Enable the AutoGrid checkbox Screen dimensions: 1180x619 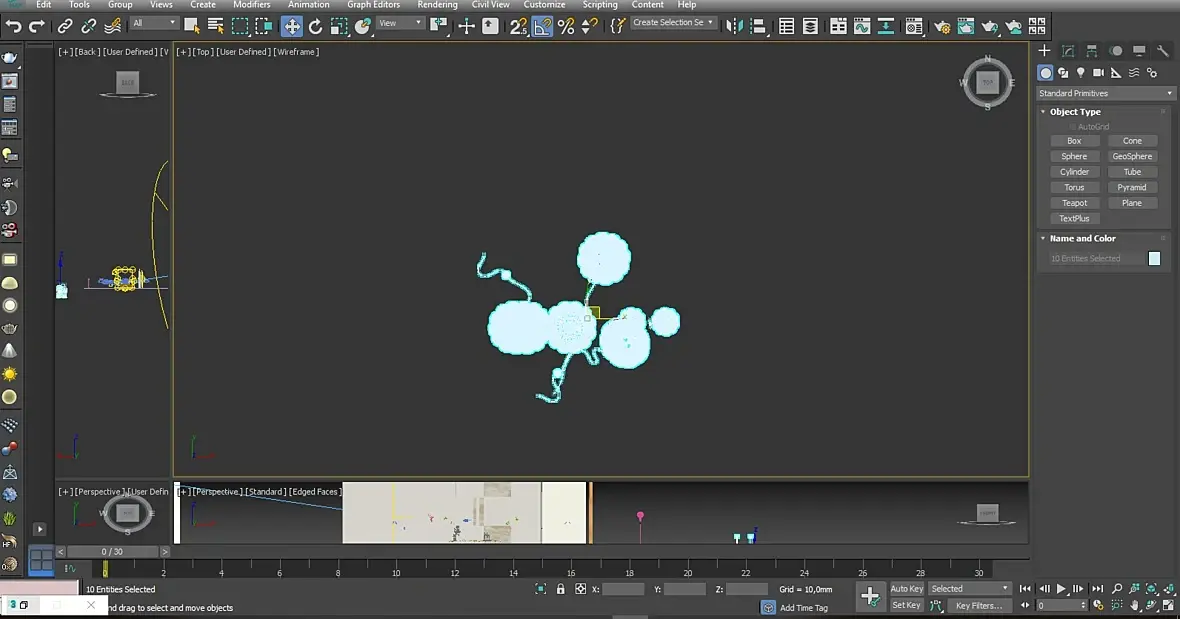1073,126
